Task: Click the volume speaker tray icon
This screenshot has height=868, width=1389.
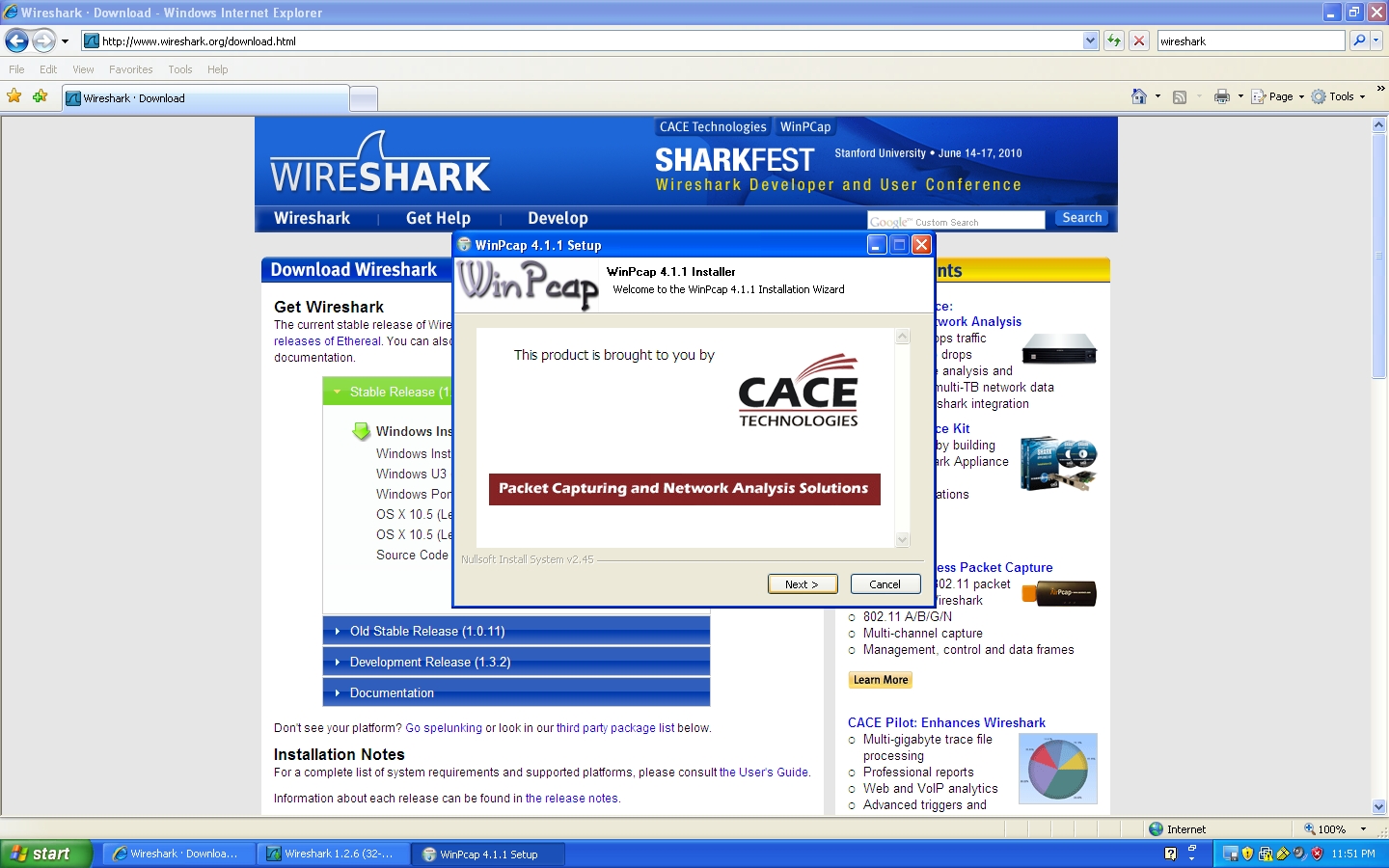Action: click(1300, 854)
